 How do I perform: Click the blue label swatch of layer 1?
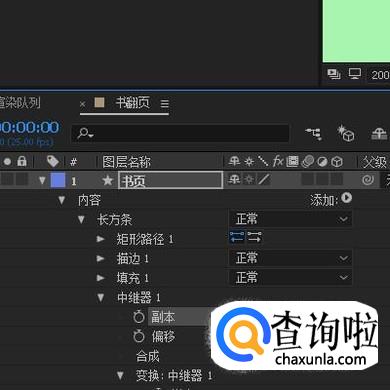point(58,180)
